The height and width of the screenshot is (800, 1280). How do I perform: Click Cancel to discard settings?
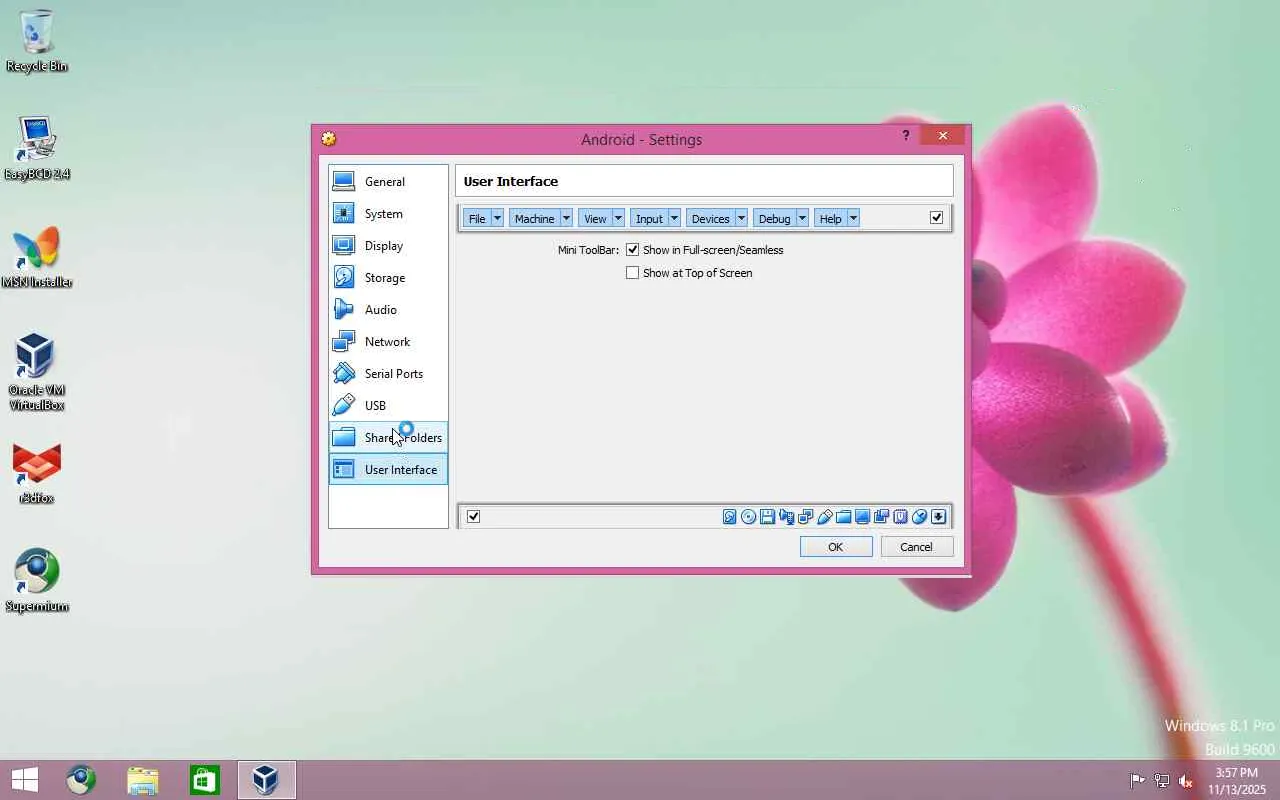[x=917, y=547]
